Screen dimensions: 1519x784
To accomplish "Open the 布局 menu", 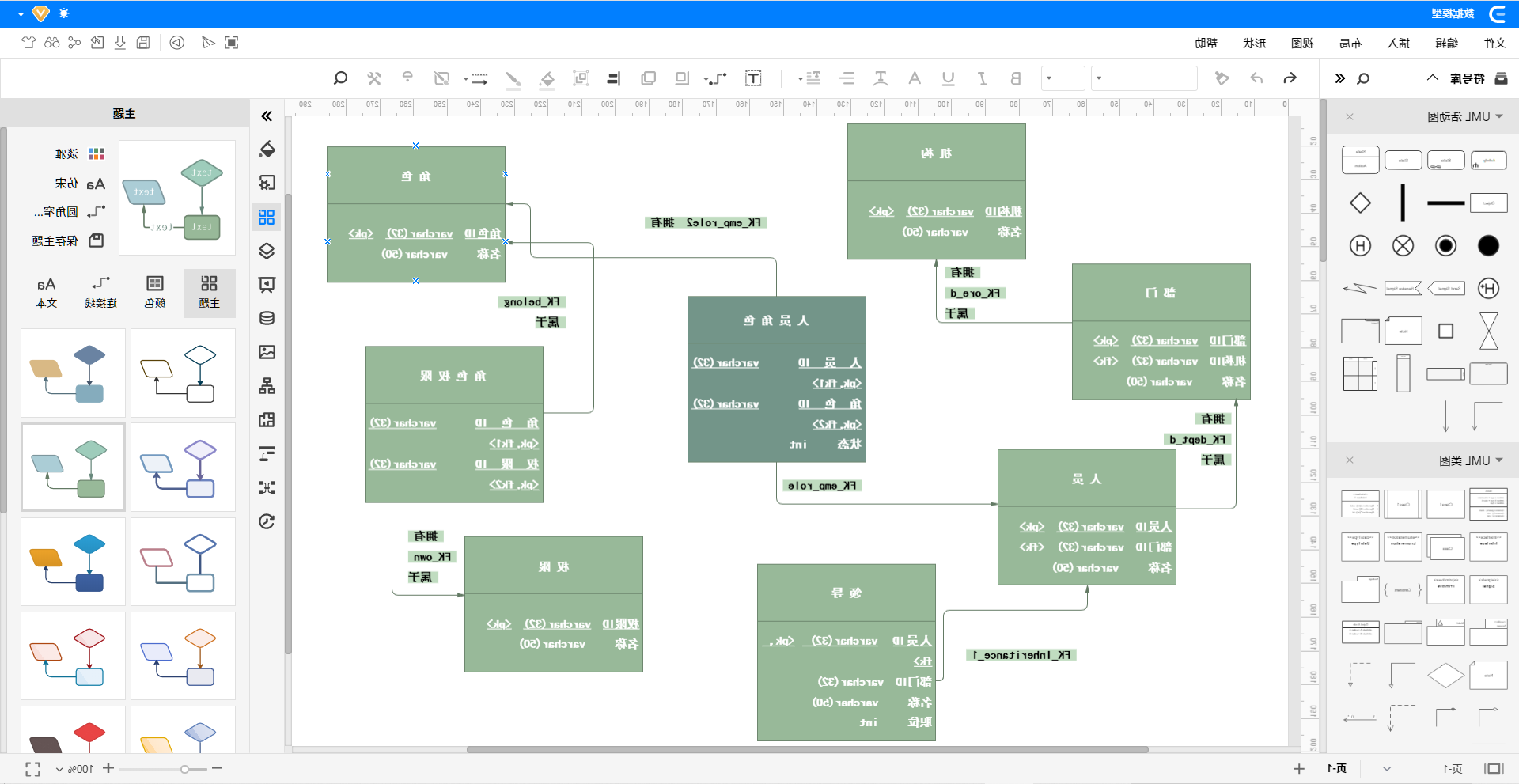I will (x=1350, y=43).
